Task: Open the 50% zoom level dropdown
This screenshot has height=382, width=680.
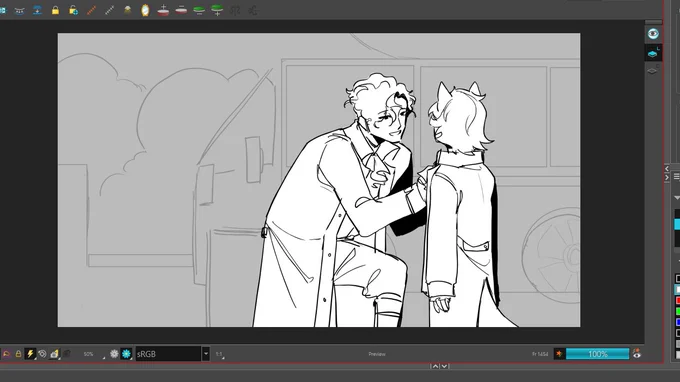Action: click(94, 354)
